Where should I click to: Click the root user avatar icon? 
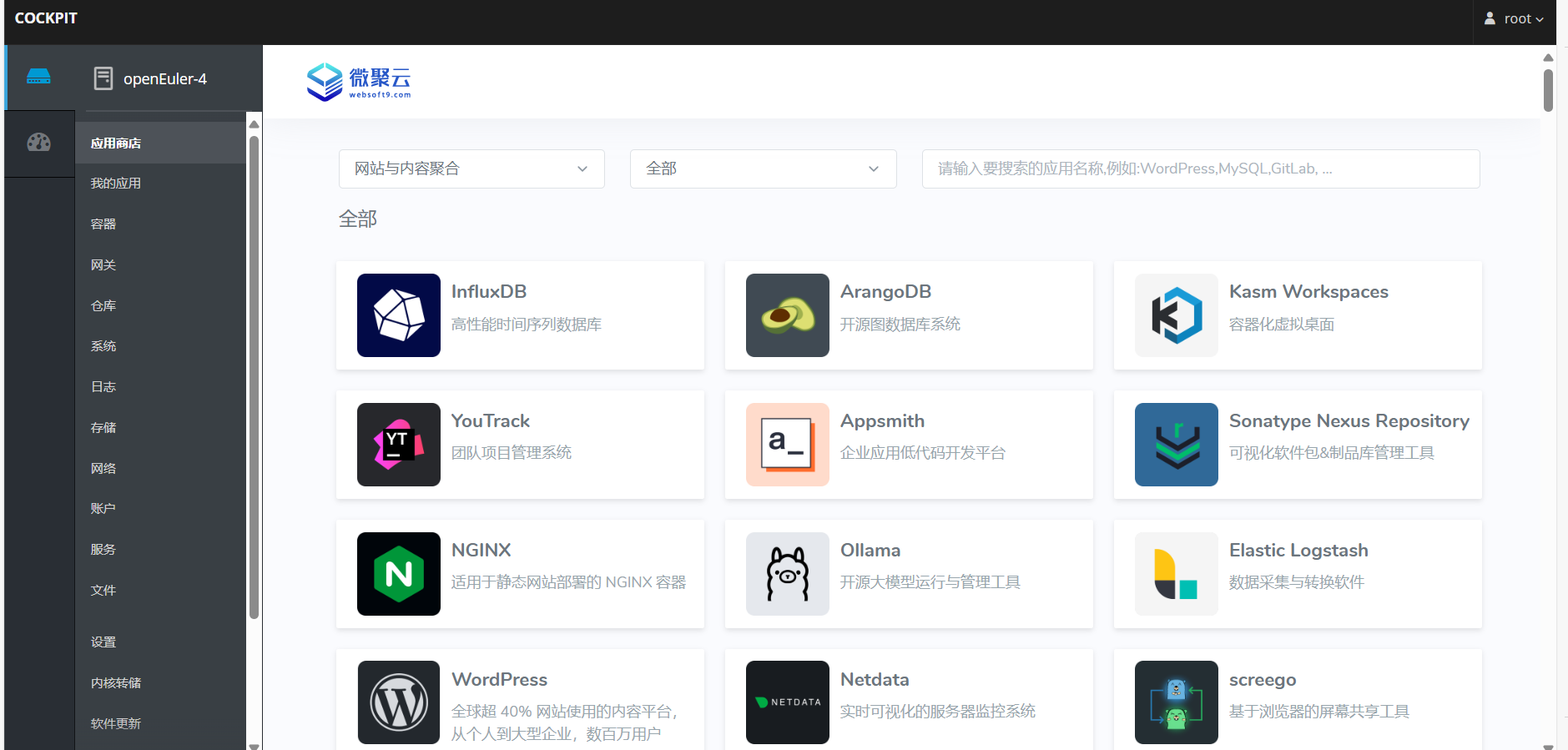pyautogui.click(x=1490, y=18)
